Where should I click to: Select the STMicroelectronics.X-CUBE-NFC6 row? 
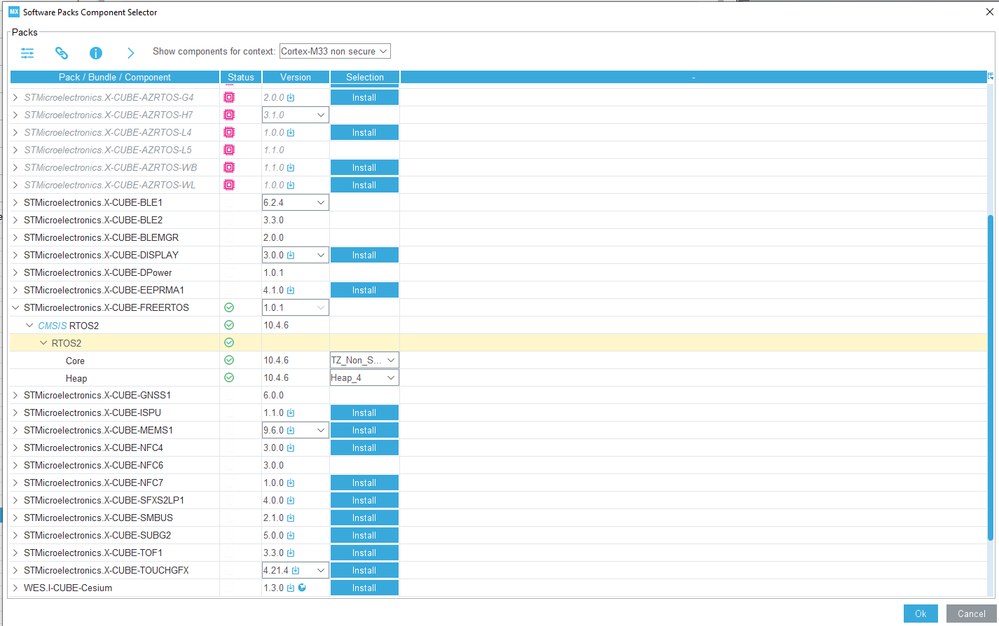tap(94, 466)
